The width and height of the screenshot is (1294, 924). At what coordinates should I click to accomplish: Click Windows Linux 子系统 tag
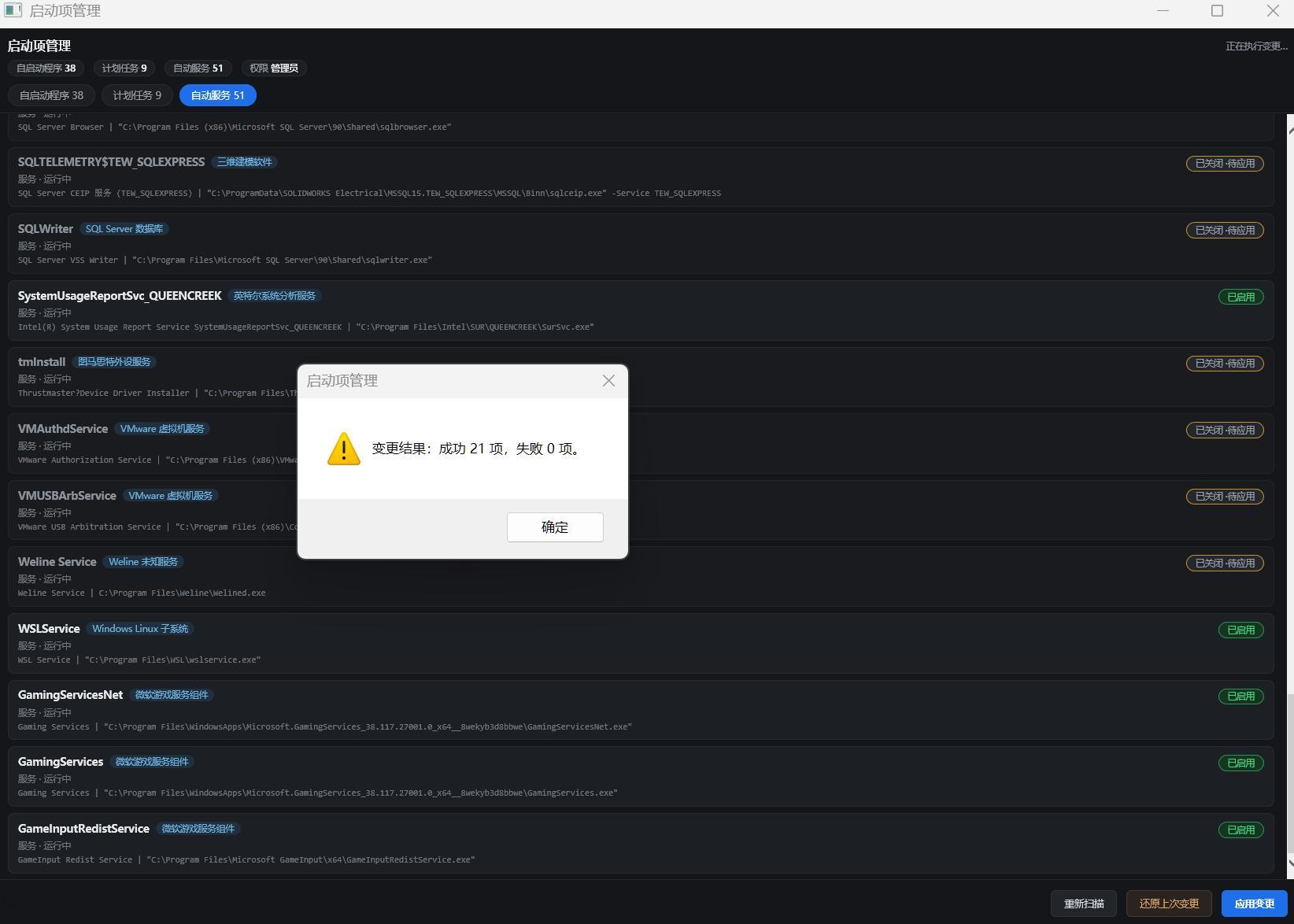coord(140,629)
